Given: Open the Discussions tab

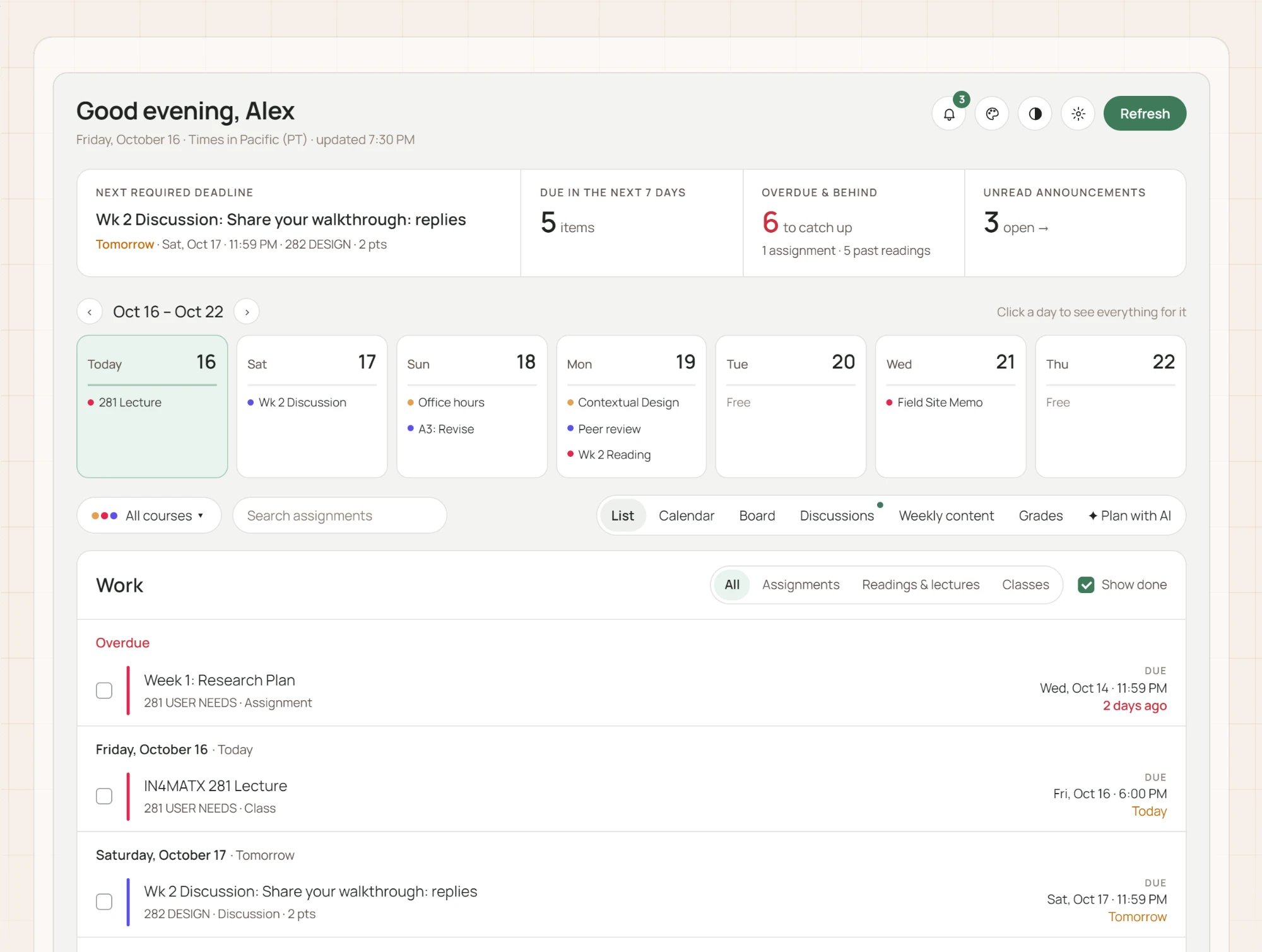Looking at the screenshot, I should point(837,515).
